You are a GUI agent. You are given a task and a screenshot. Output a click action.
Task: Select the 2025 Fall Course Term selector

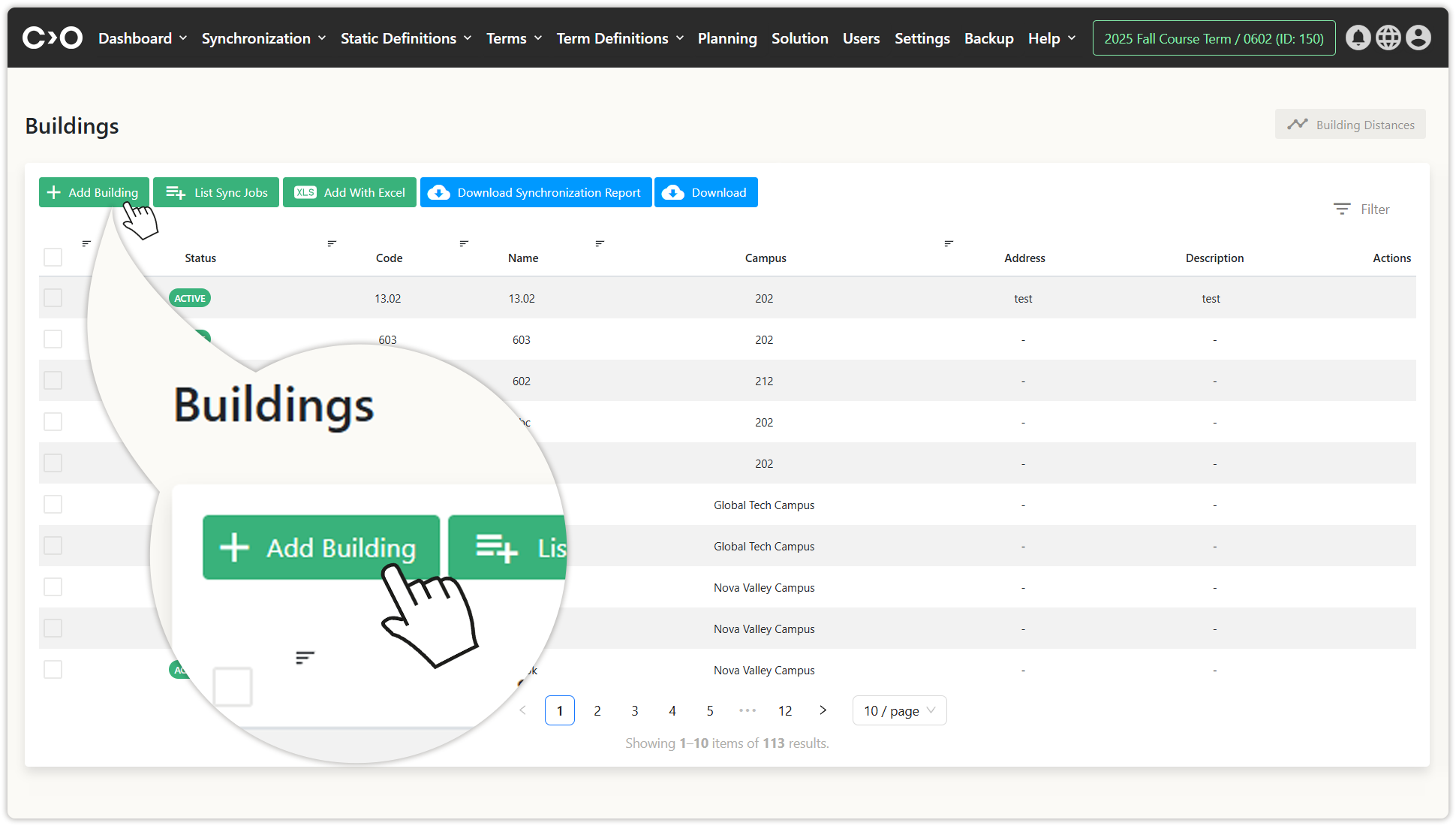pyautogui.click(x=1214, y=38)
